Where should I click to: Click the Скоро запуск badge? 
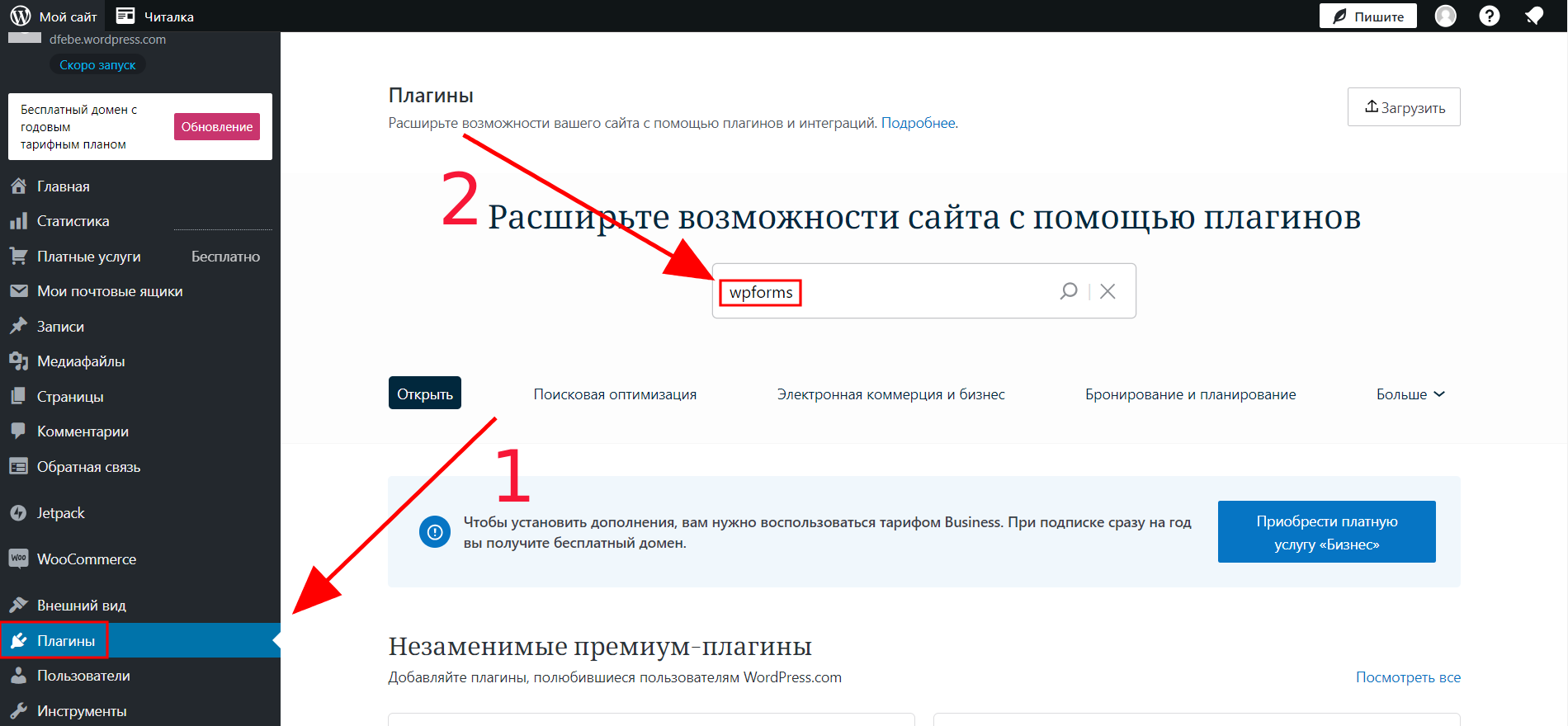(97, 65)
